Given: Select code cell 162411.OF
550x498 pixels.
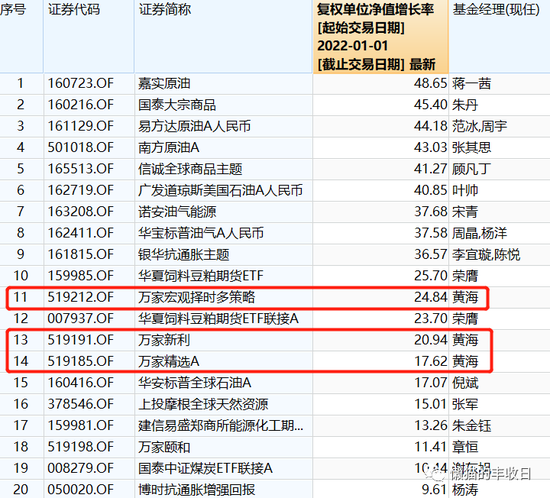Looking at the screenshot, I should click(x=81, y=233).
